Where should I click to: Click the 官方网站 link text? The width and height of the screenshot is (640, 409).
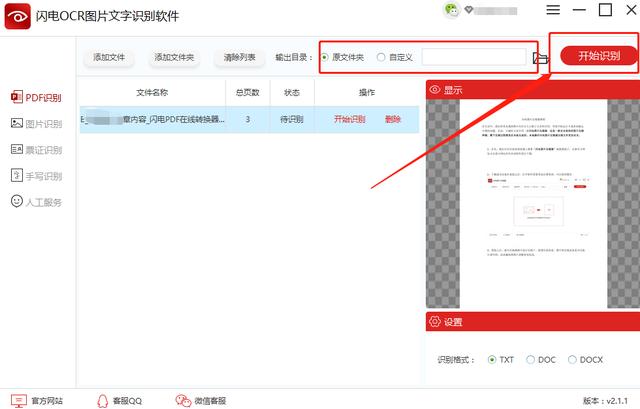[47, 401]
